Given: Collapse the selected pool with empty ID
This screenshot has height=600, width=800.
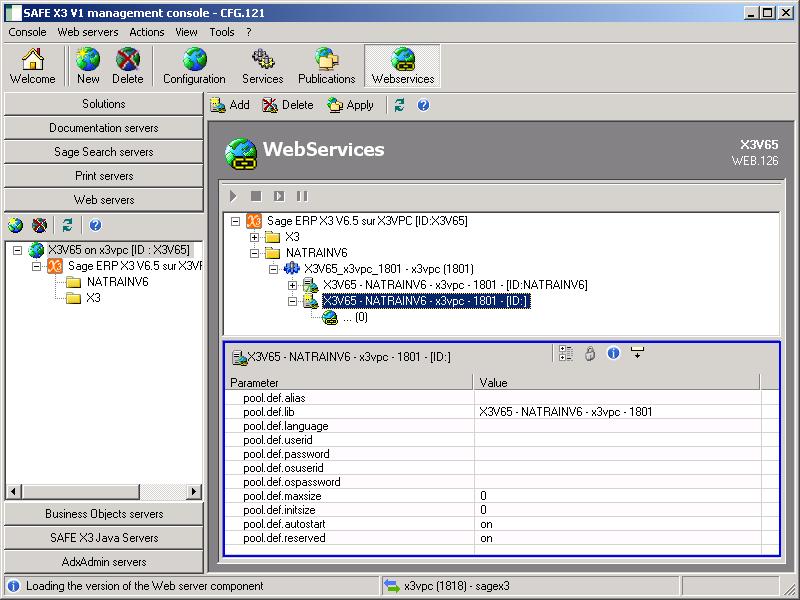Looking at the screenshot, I should tap(292, 301).
